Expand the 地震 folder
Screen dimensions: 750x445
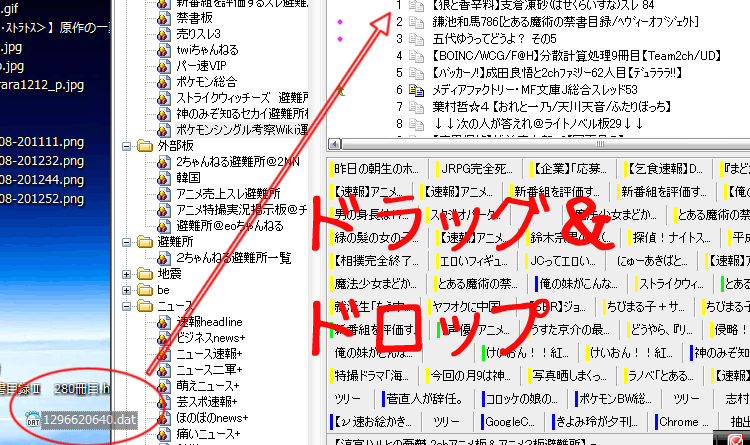pos(126,274)
